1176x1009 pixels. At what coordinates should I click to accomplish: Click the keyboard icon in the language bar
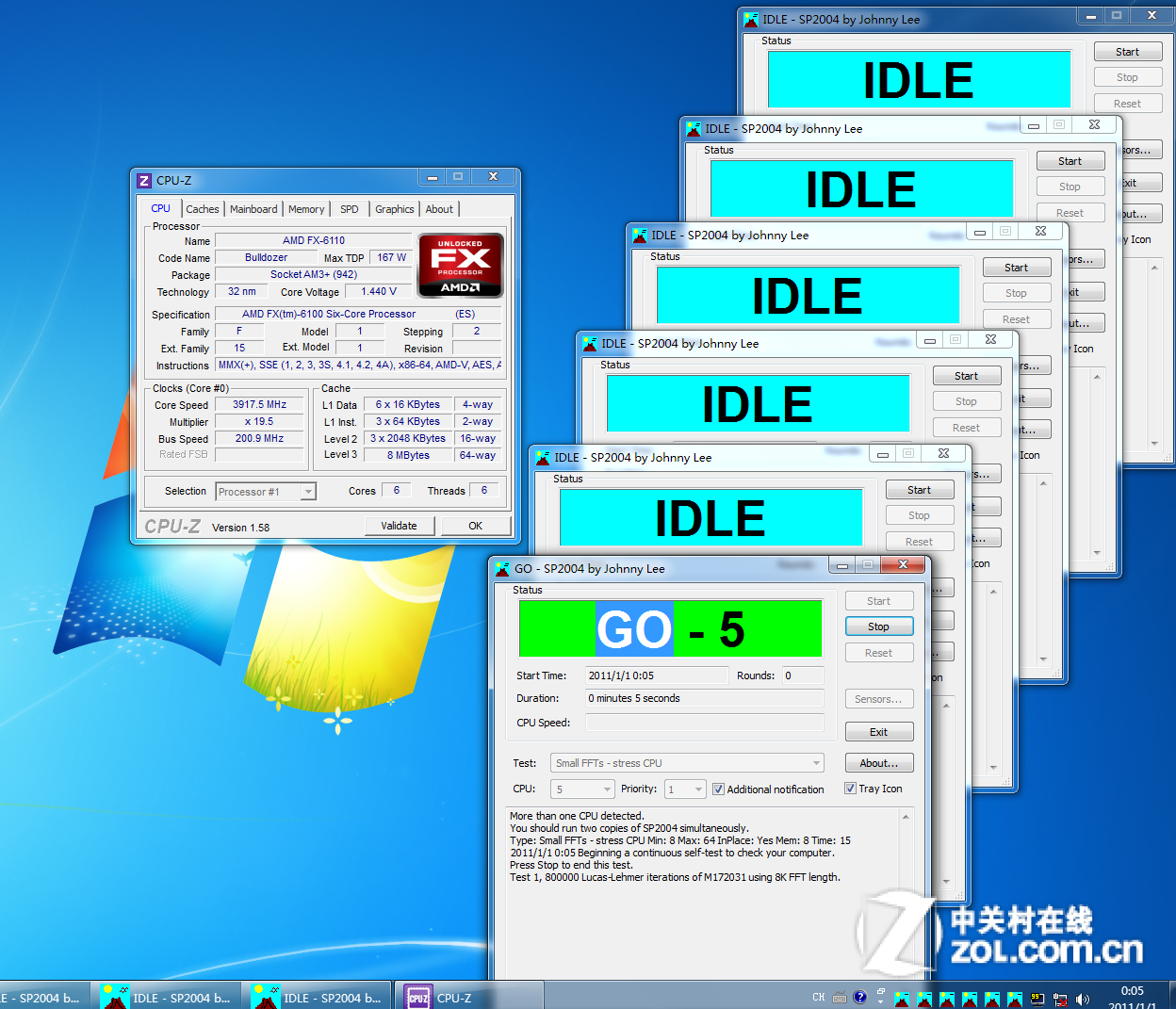click(x=839, y=998)
